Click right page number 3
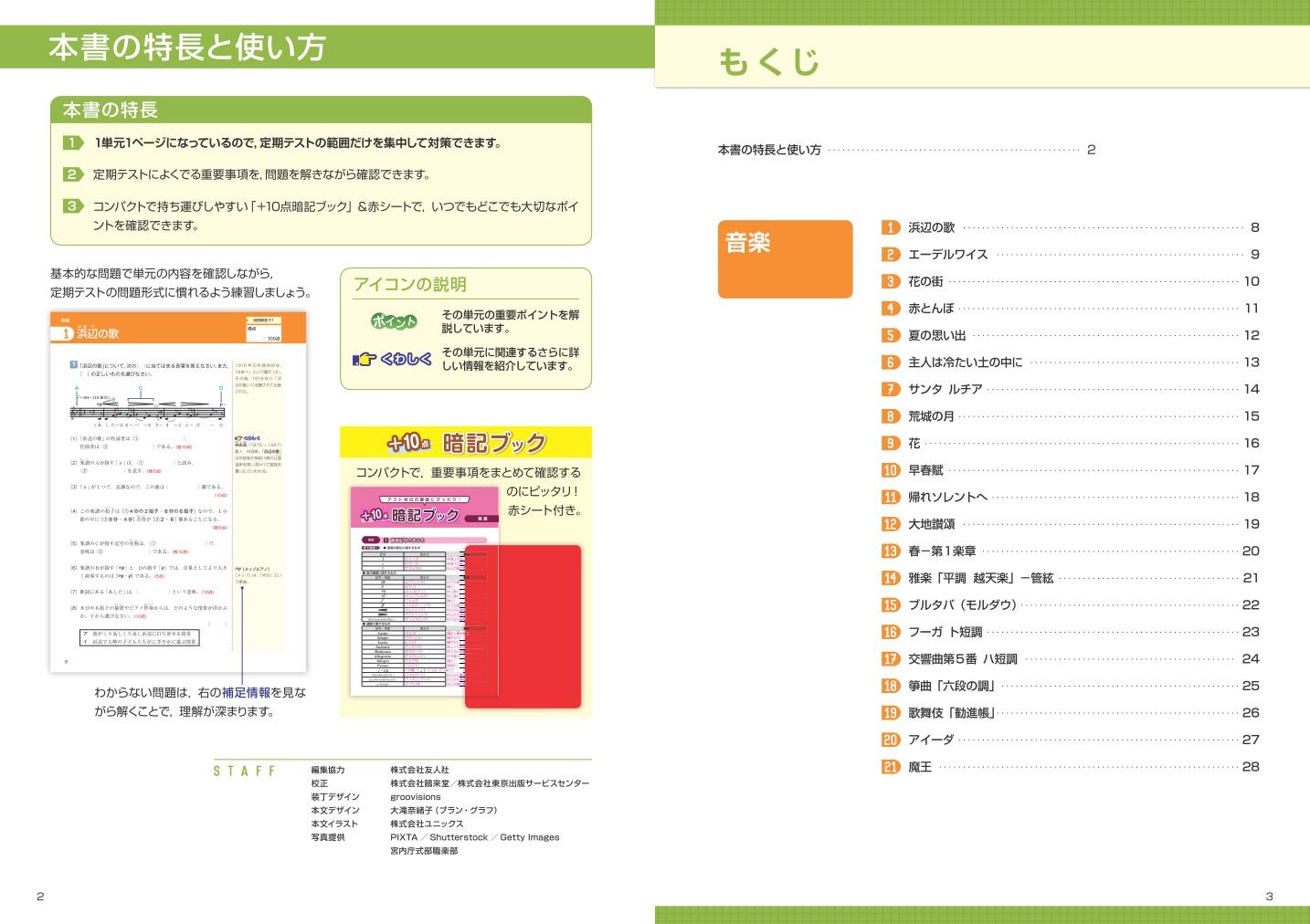 [1269, 897]
